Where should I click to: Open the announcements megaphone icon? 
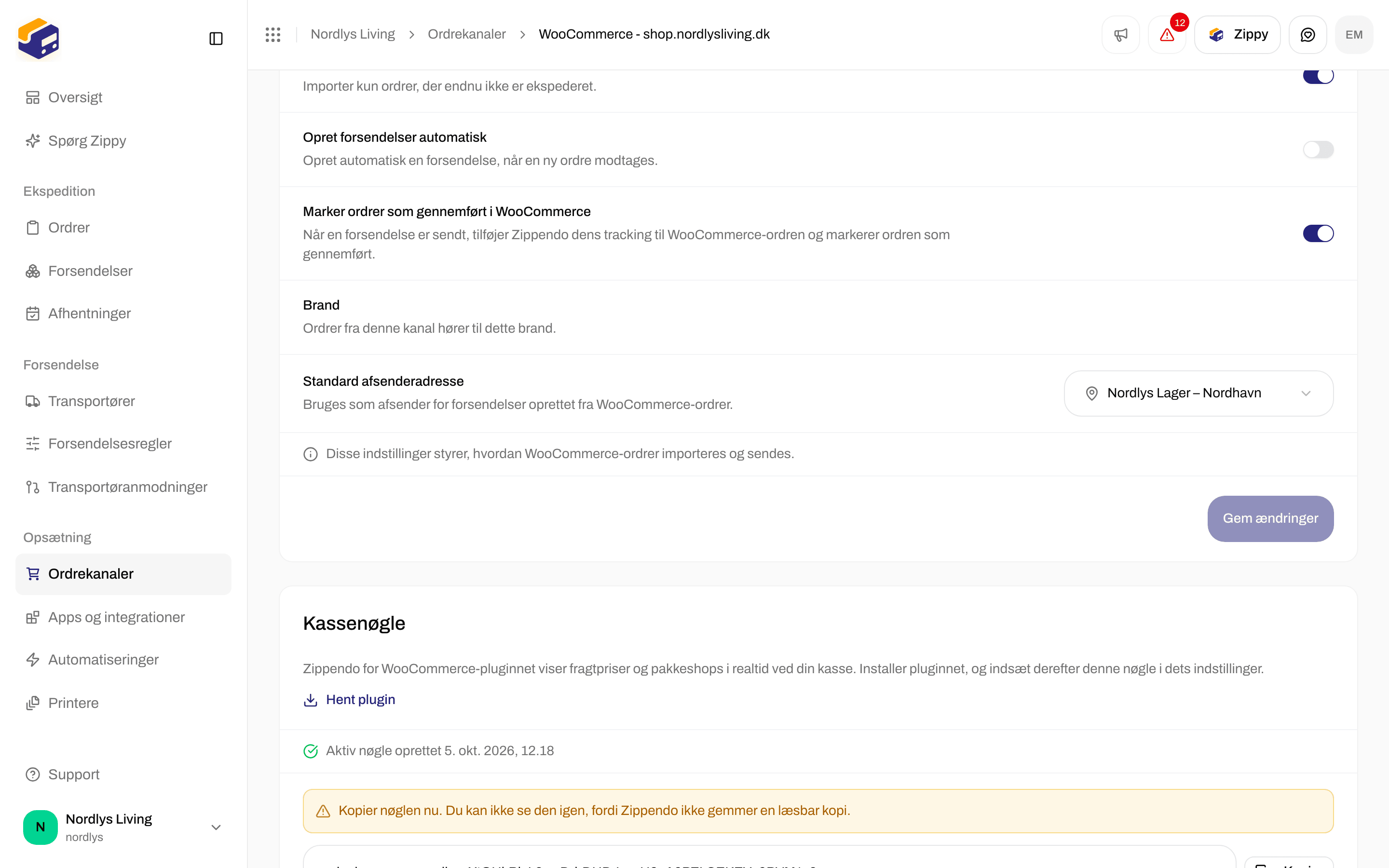(1120, 34)
